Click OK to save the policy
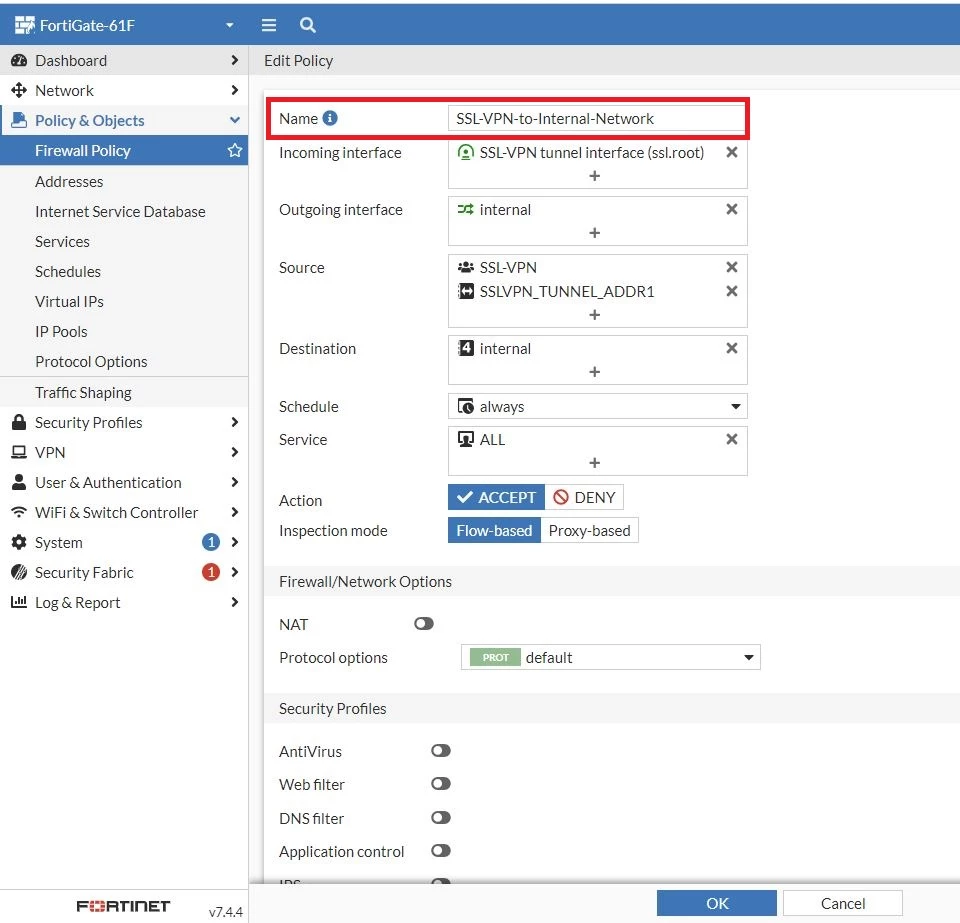Image resolution: width=960 pixels, height=923 pixels. (716, 903)
